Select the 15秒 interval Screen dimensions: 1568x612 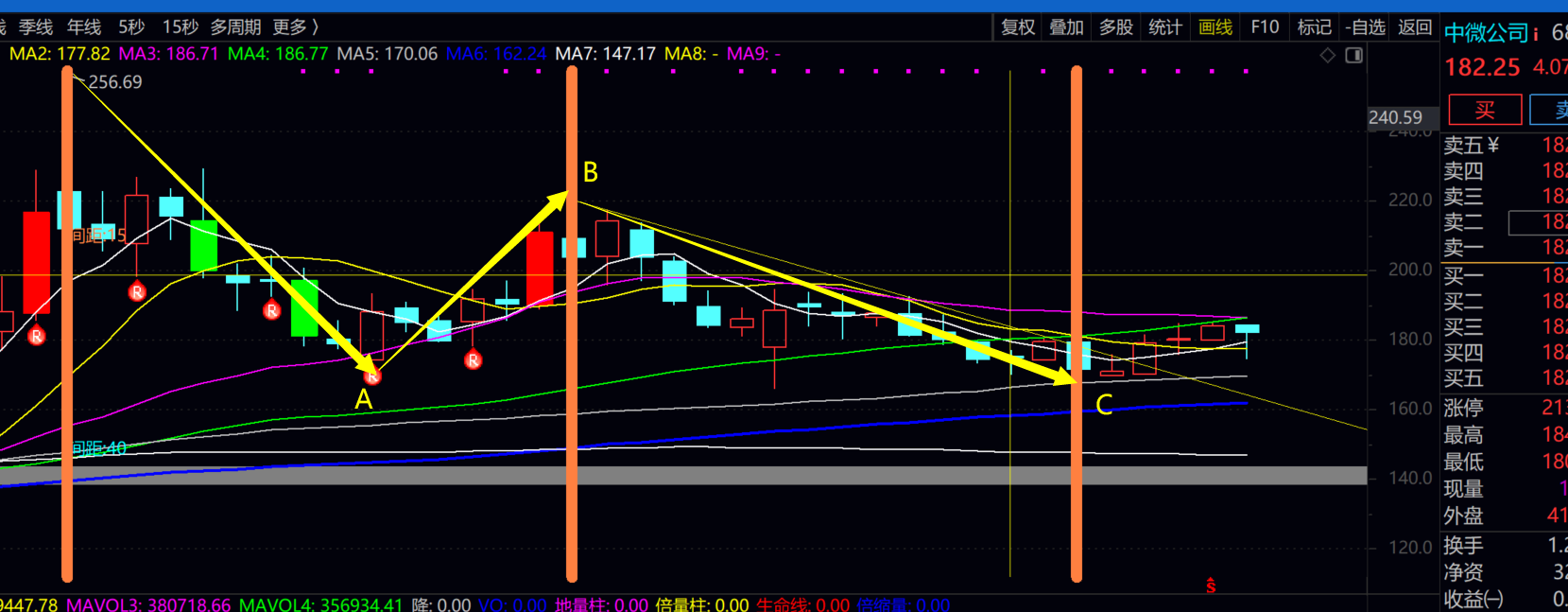(x=180, y=27)
